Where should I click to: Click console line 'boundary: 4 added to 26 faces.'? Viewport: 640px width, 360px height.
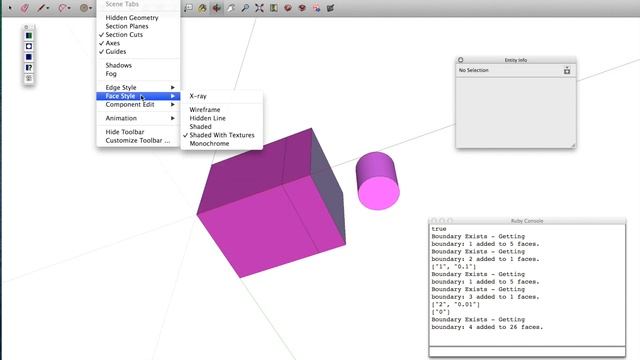487,327
